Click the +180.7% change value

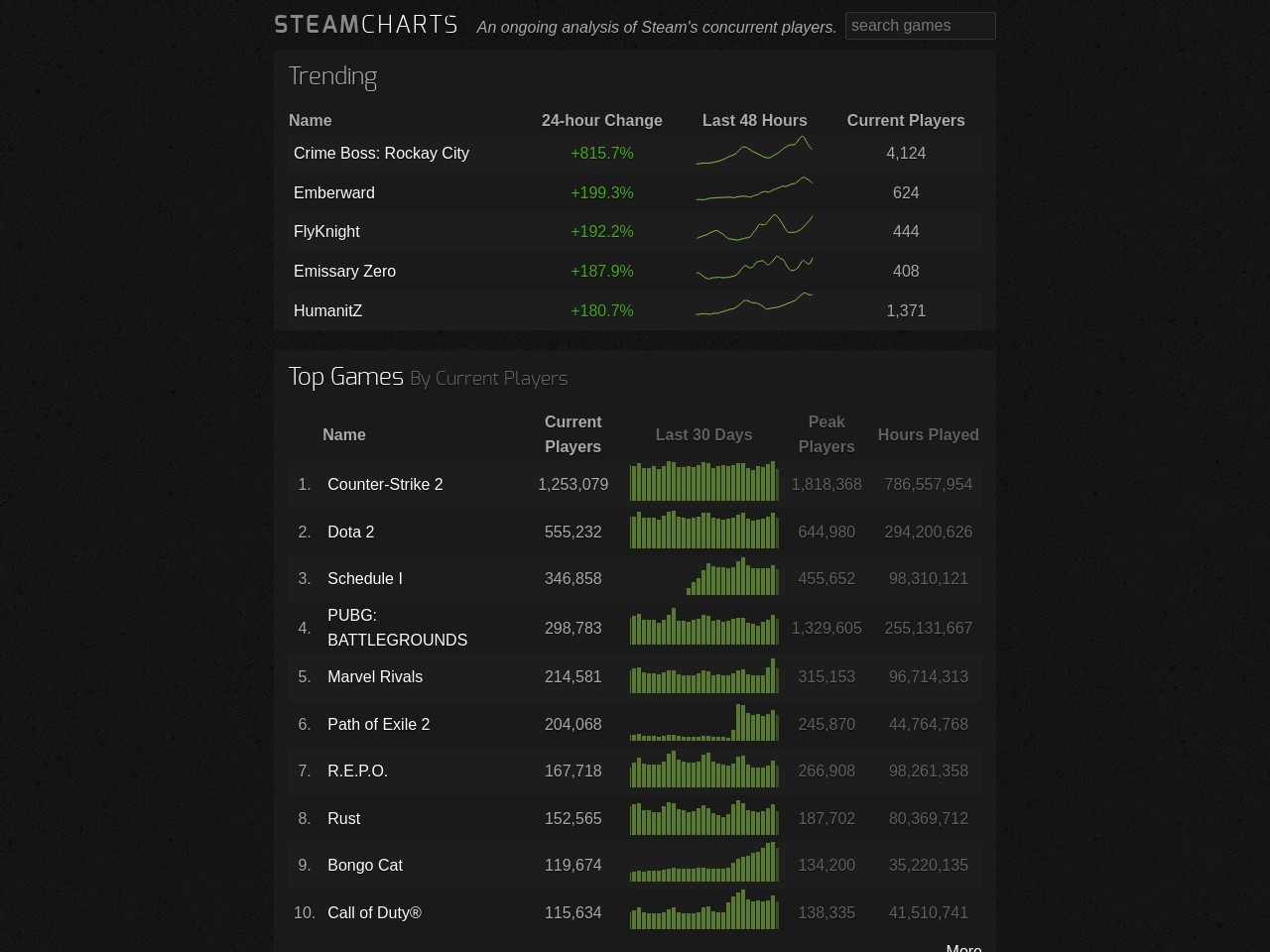(601, 310)
